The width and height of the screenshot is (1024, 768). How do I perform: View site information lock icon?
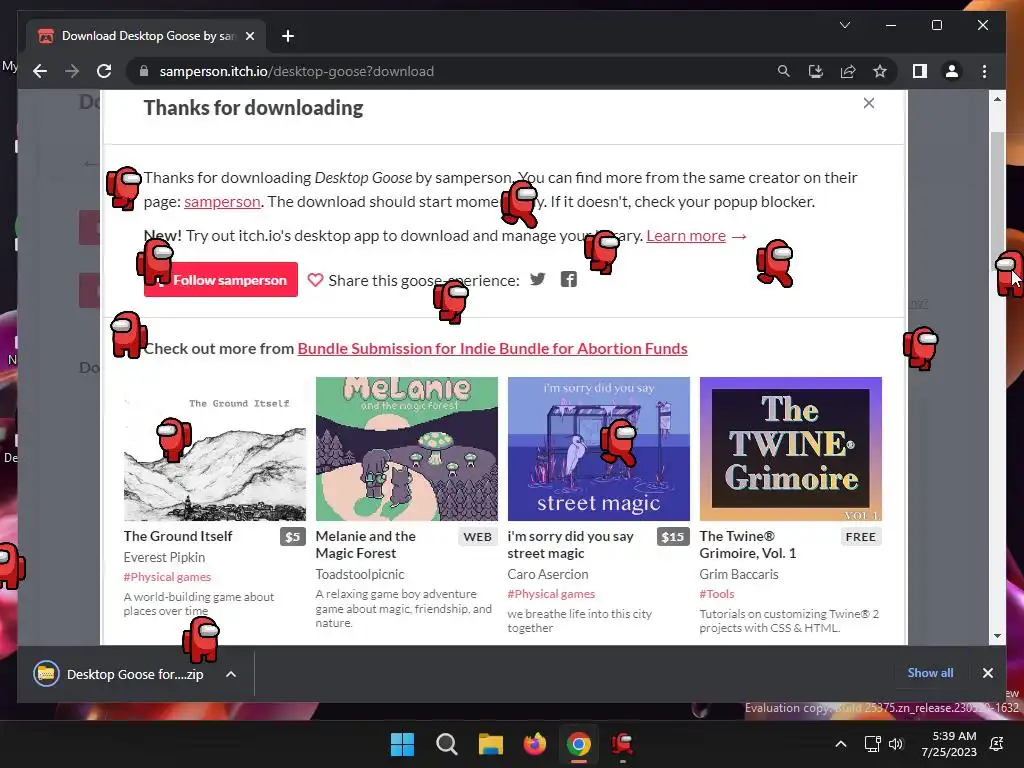[x=144, y=71]
